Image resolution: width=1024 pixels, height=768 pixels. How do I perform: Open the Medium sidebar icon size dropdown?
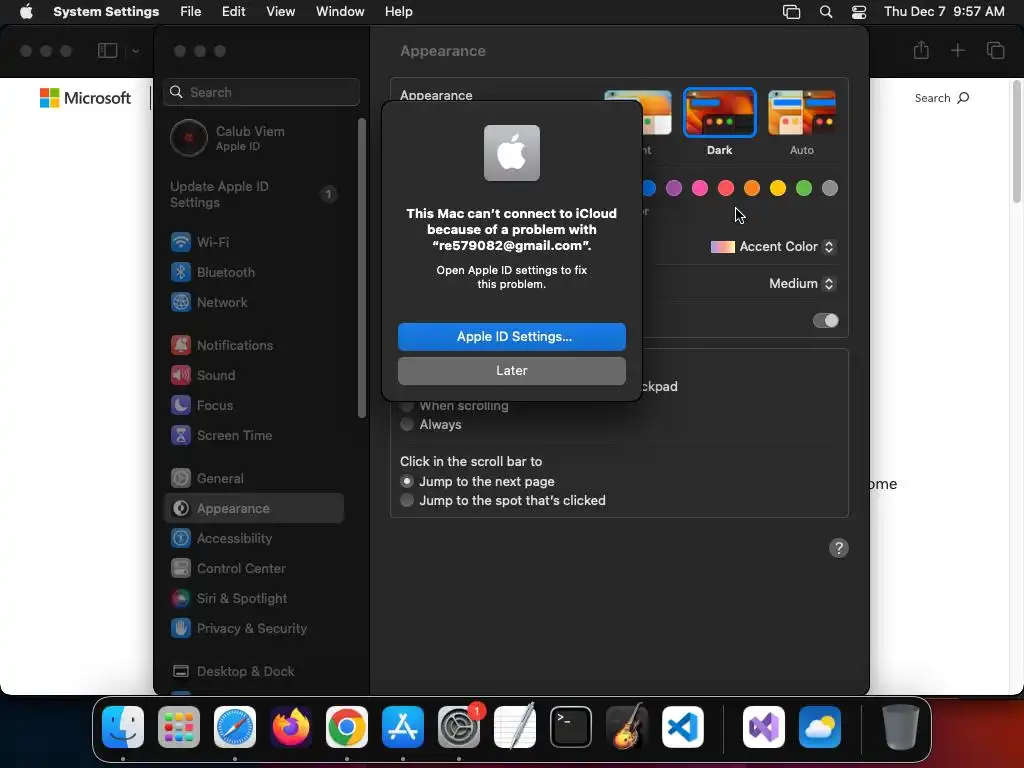[802, 284]
